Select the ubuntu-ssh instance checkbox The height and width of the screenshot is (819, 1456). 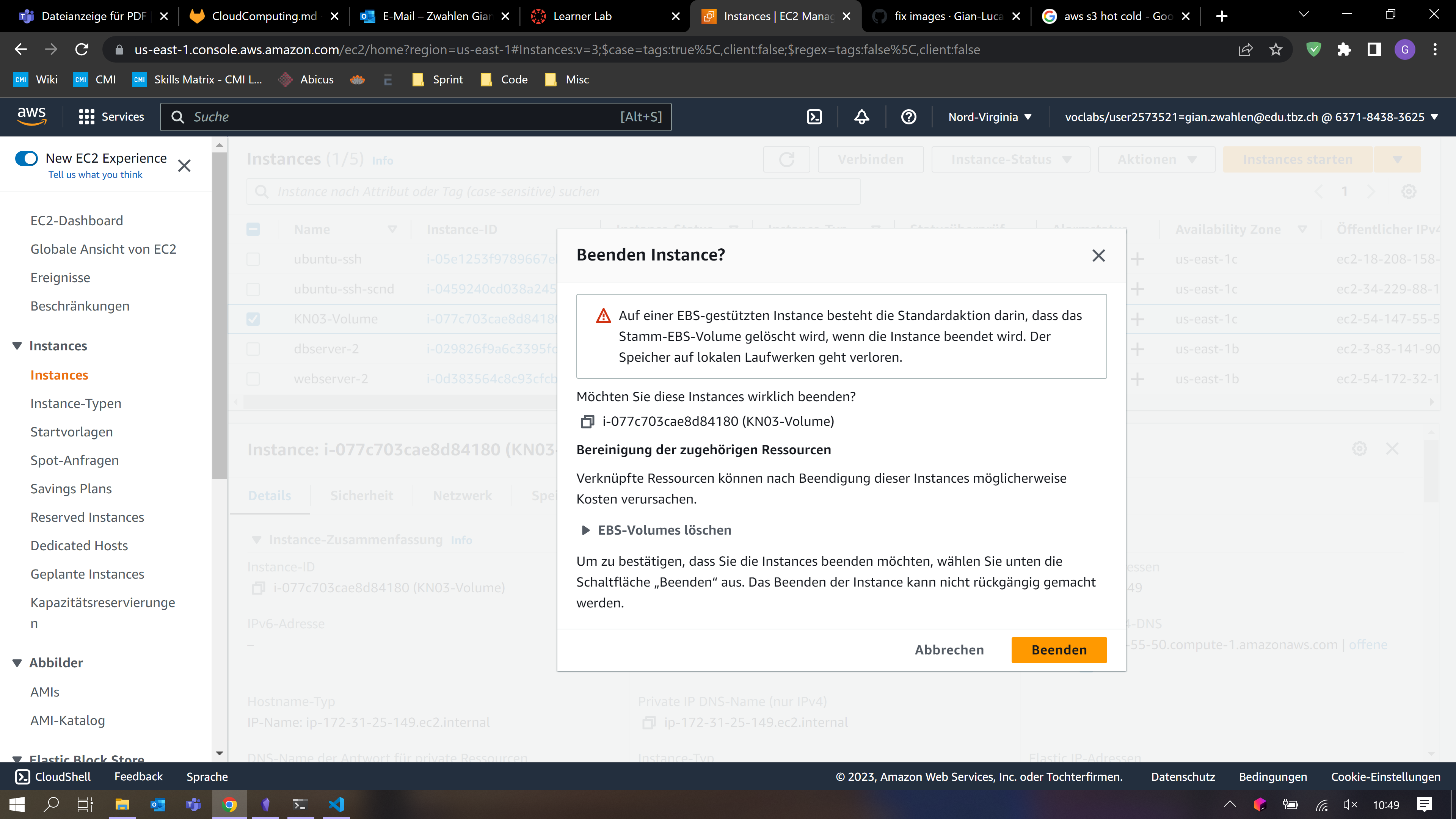(x=253, y=259)
